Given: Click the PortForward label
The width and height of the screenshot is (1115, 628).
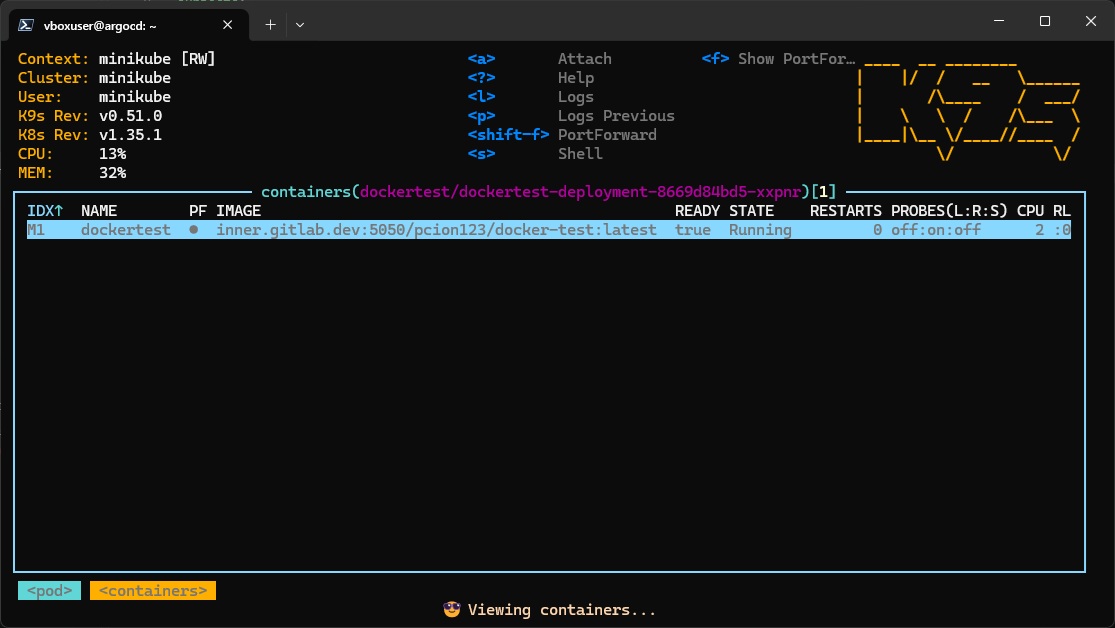Looking at the screenshot, I should (607, 135).
